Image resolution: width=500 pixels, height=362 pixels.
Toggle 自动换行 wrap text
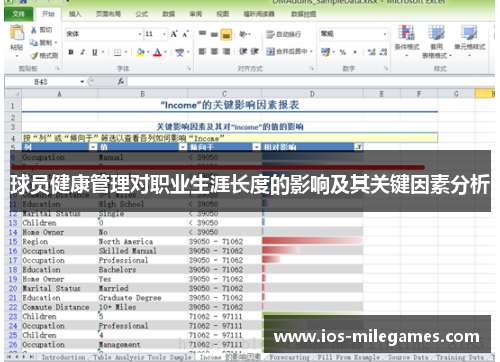point(284,34)
